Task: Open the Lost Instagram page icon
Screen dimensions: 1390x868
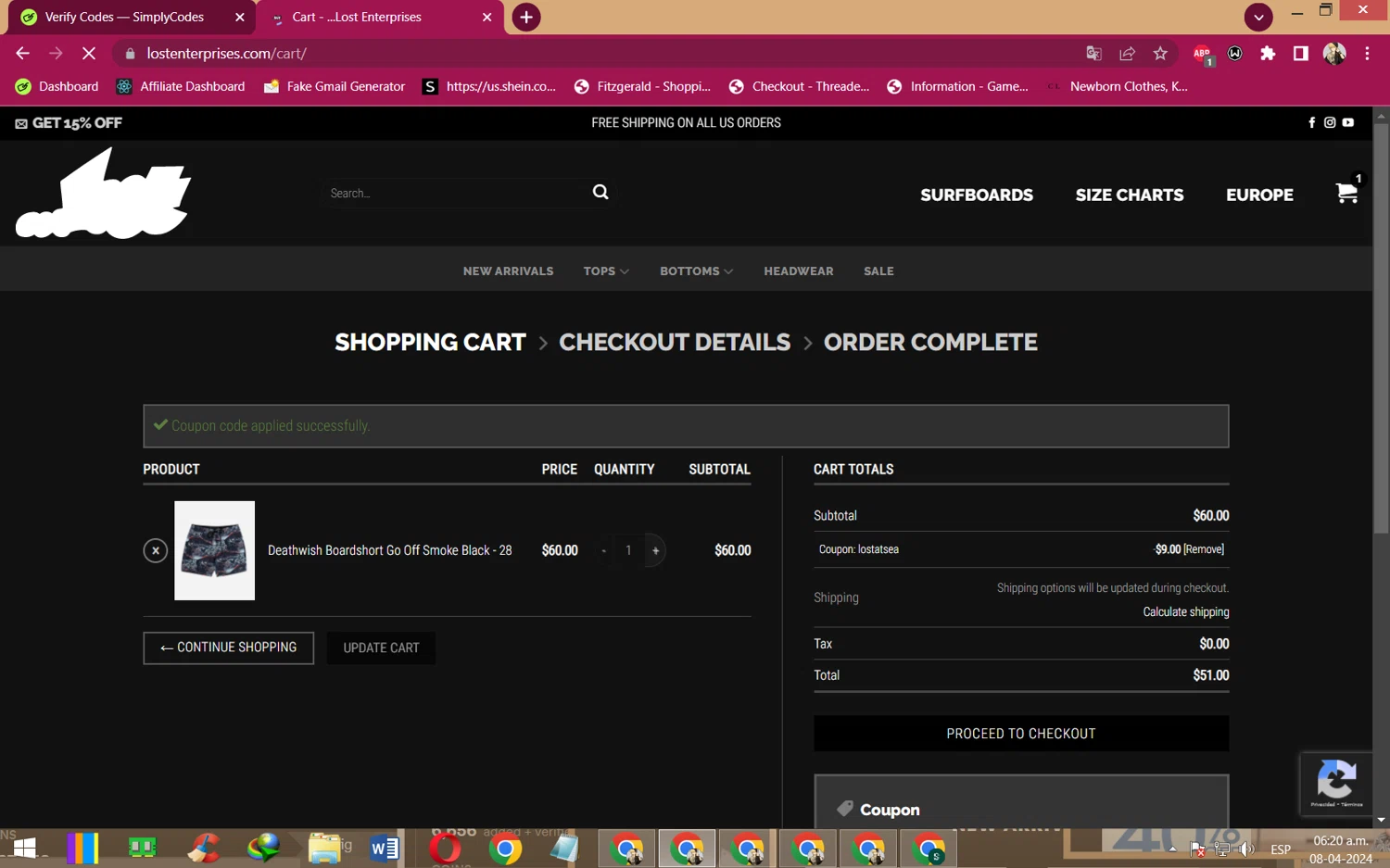Action: point(1330,122)
